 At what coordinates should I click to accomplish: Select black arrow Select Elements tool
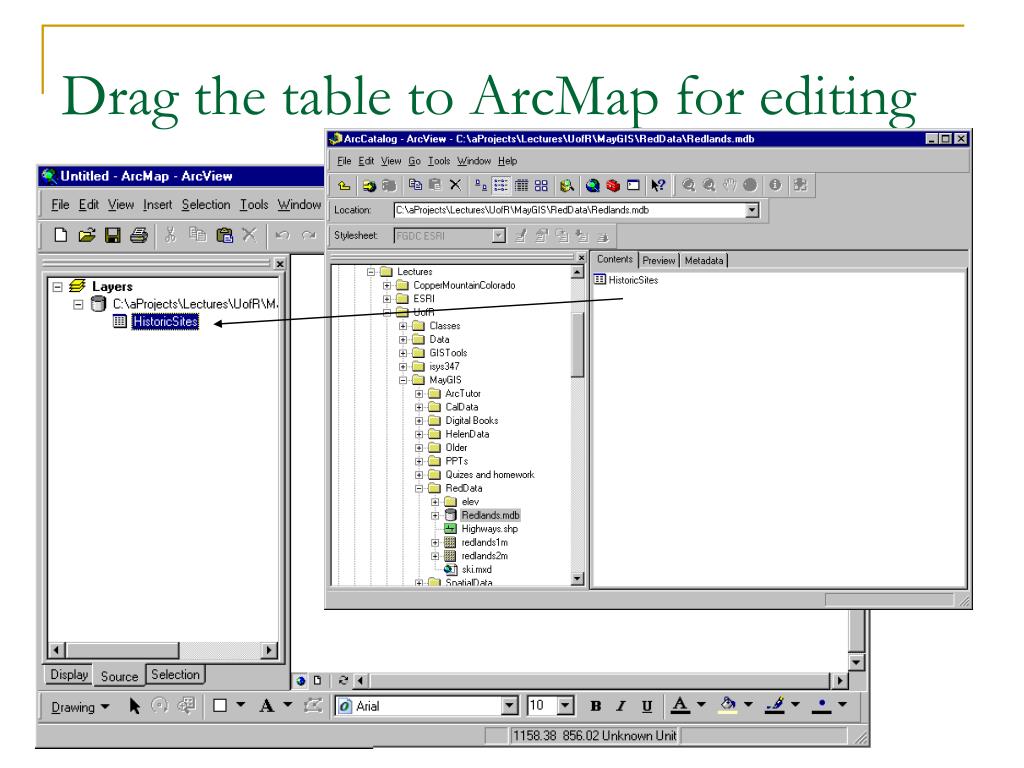tap(135, 706)
